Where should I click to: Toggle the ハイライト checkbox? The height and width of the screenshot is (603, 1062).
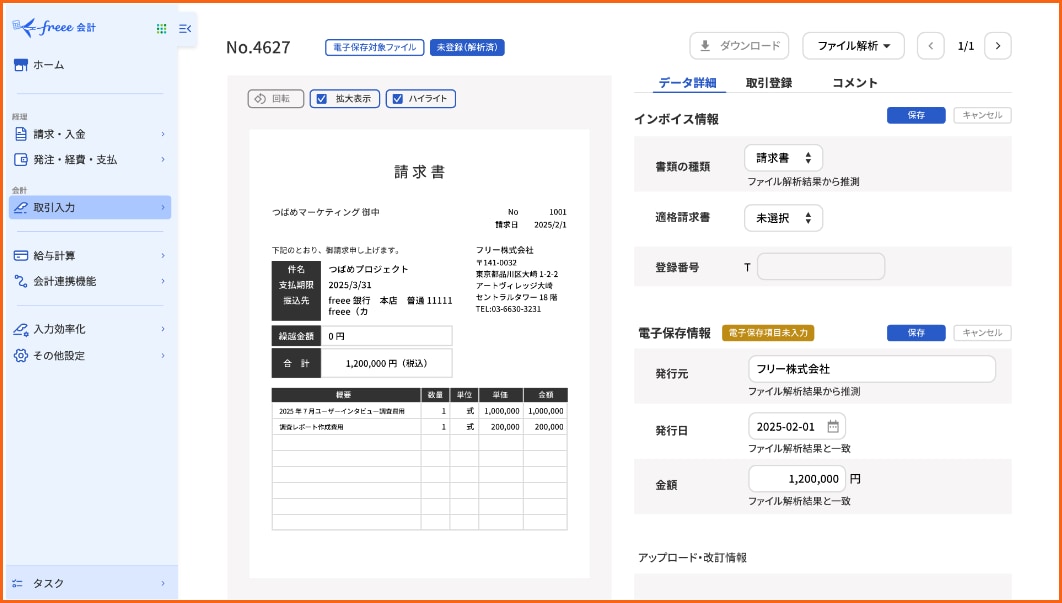[397, 99]
